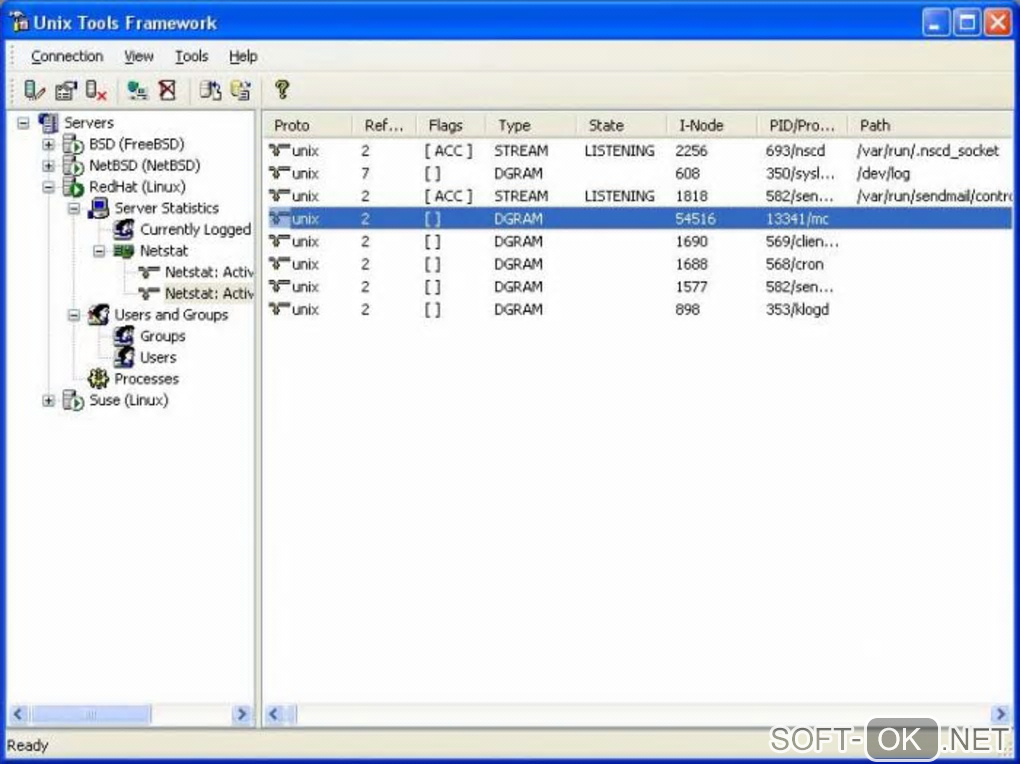The image size is (1020, 764).
Task: Maximize the Unix Tools Framework window
Action: pos(967,23)
